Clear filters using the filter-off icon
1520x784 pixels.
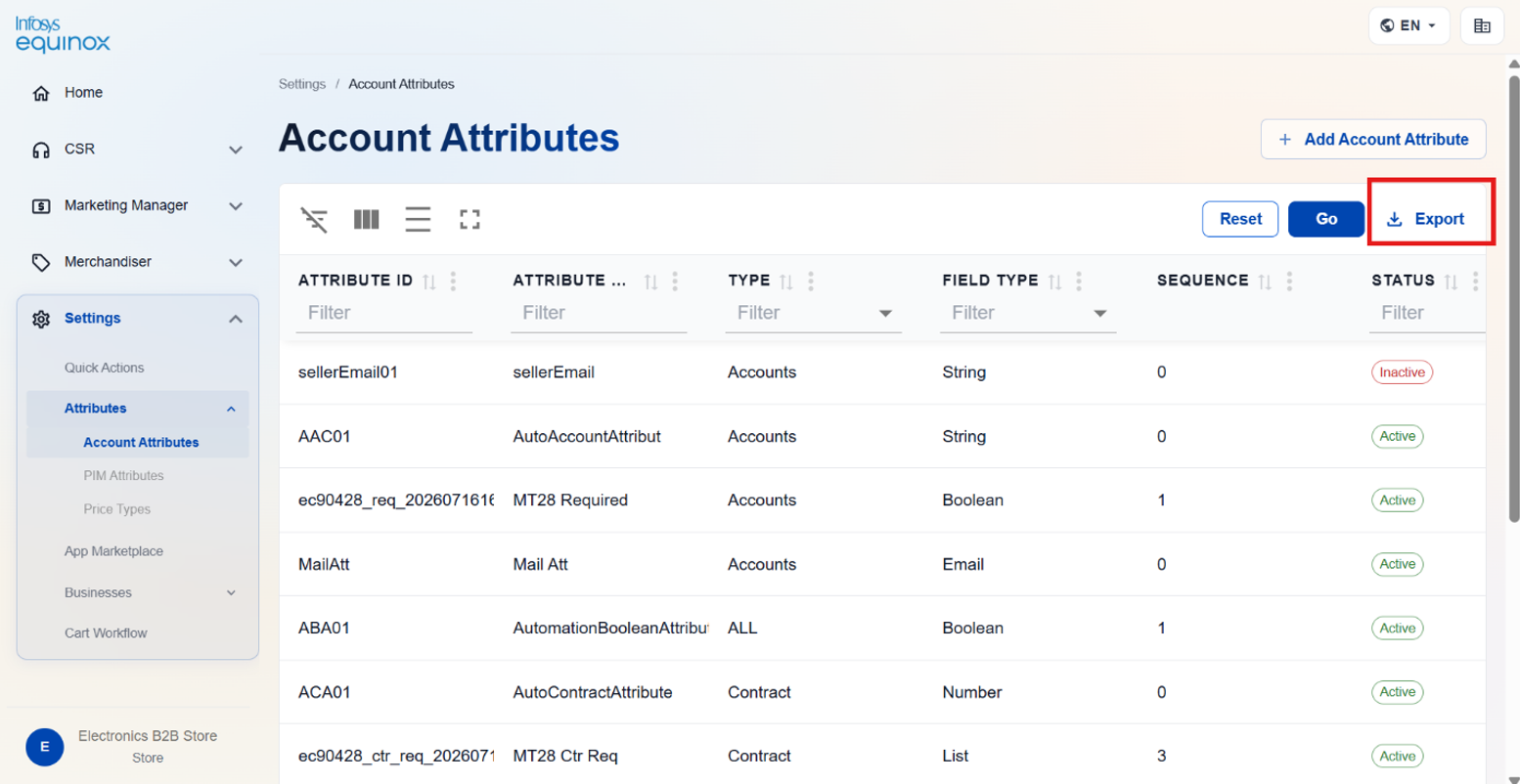(314, 219)
